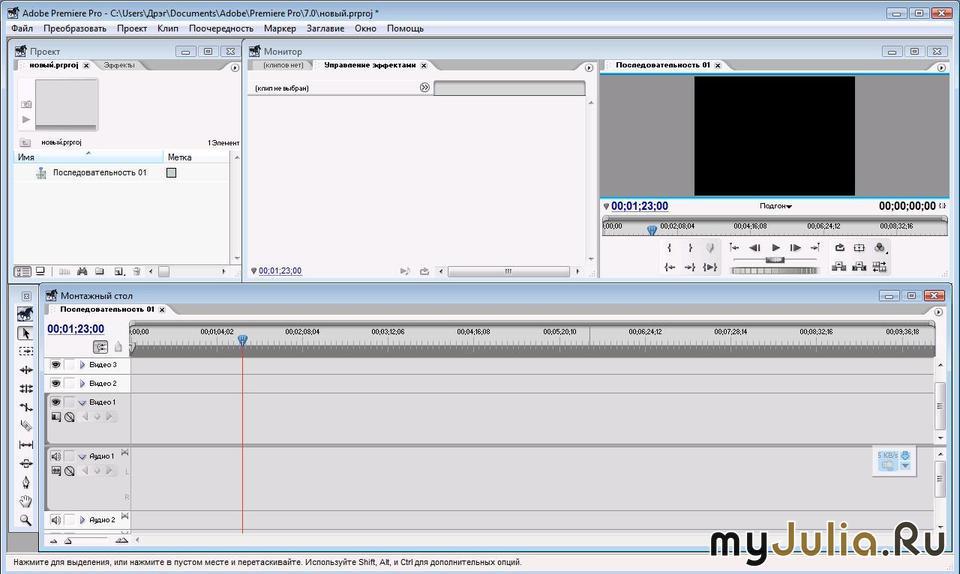Step back one frame in program monitor
This screenshot has width=960, height=574.
point(755,248)
